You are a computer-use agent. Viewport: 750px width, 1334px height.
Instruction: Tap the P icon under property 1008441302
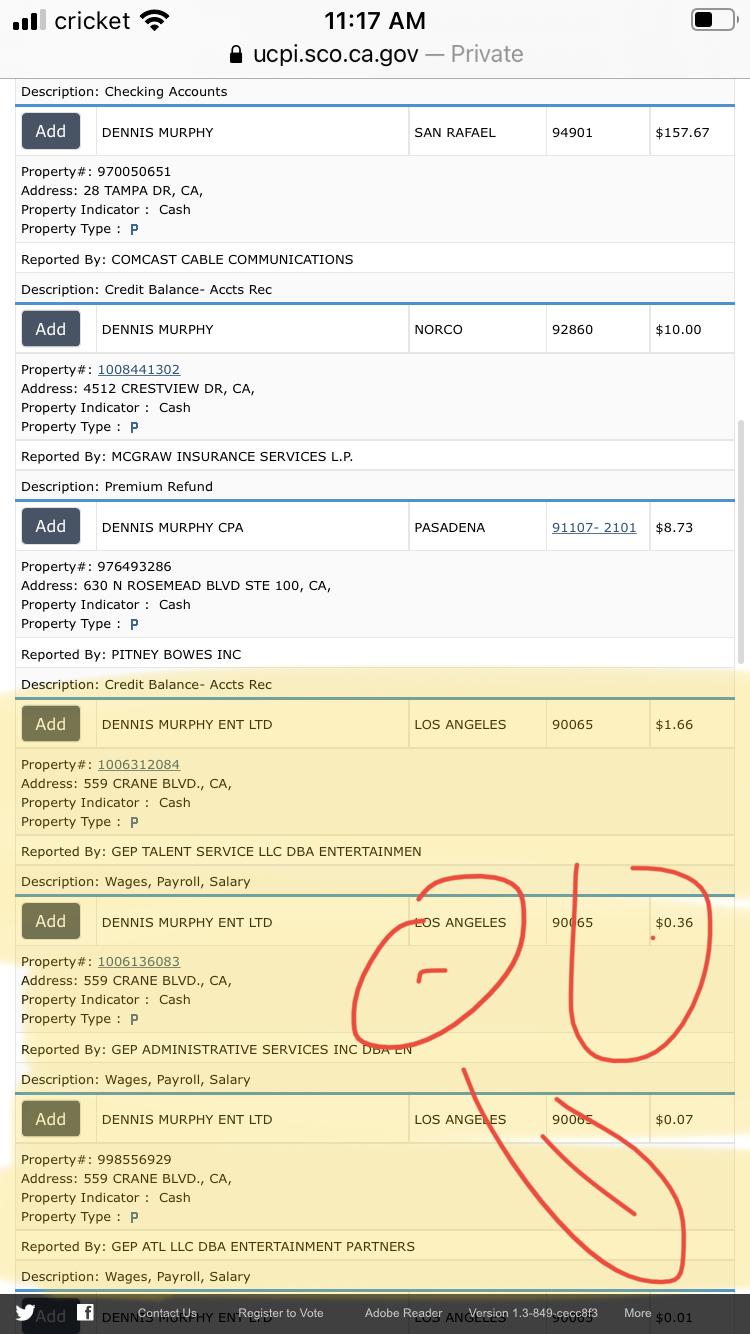pyautogui.click(x=134, y=427)
